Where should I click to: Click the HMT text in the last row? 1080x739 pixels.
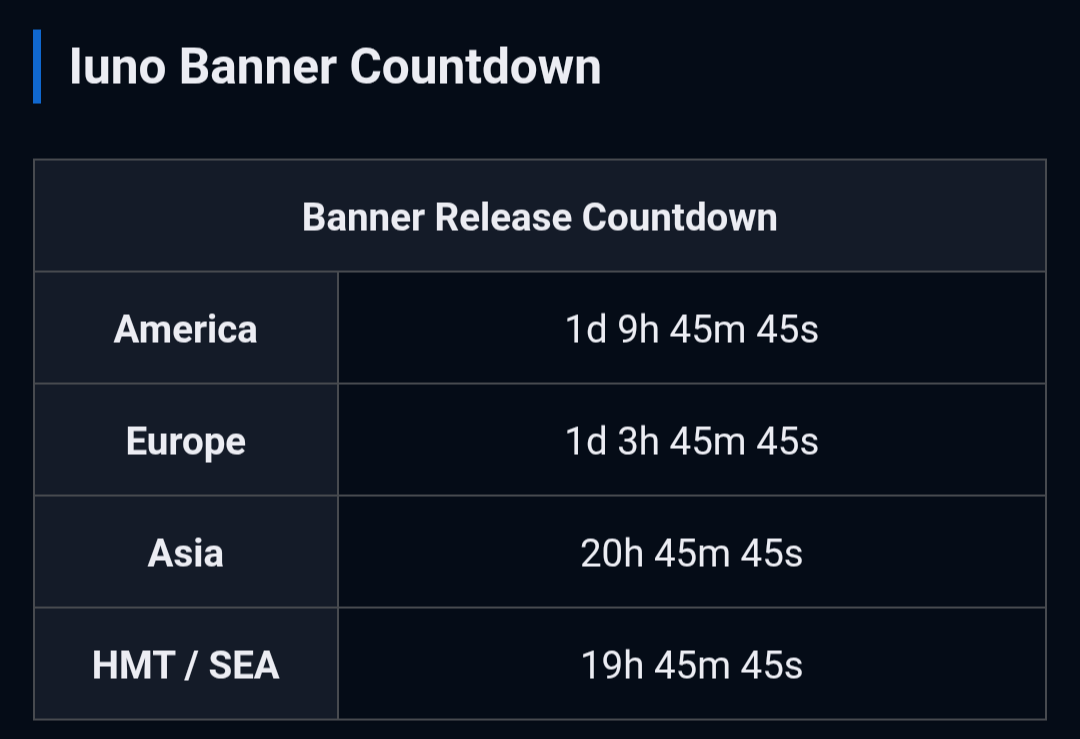(133, 665)
